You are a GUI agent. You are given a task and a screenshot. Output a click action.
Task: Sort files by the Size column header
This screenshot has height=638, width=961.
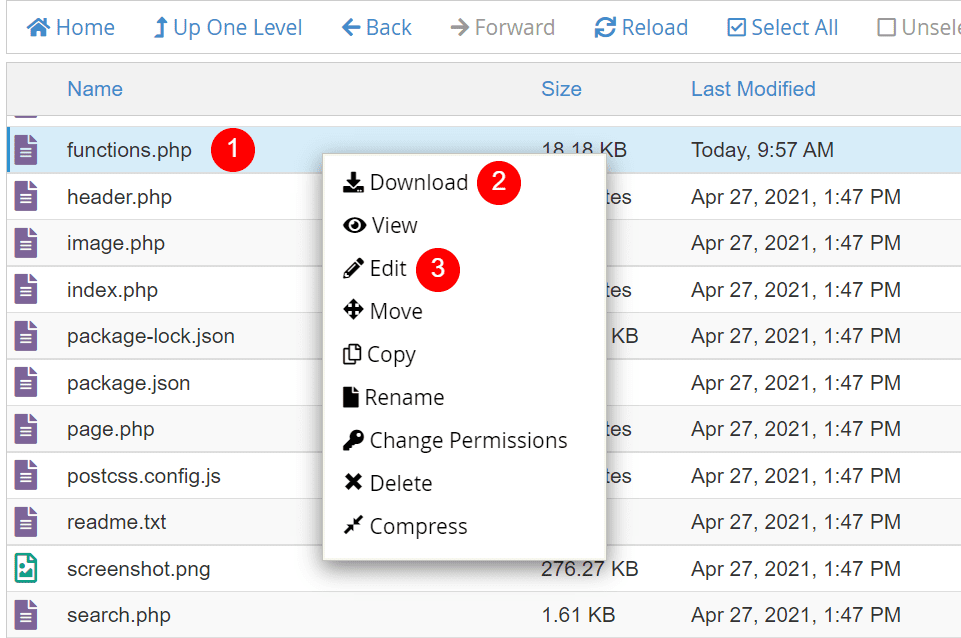561,89
